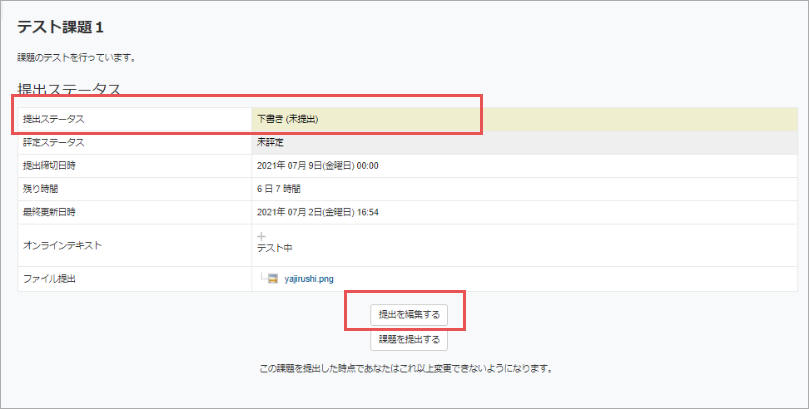This screenshot has height=409, width=809.
Task: Click the due date 2021年 07月 9日 value
Action: coord(317,165)
